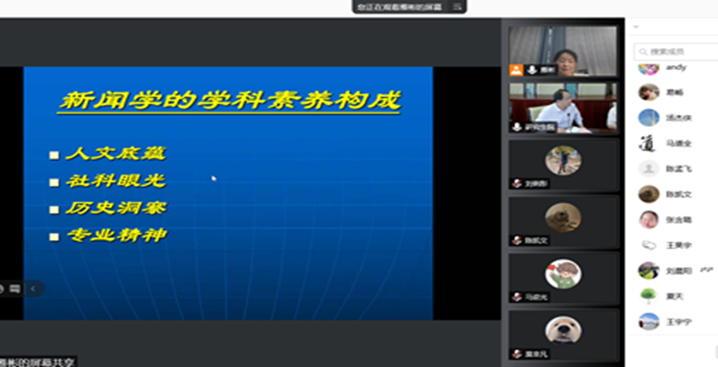Viewport: 718px width, 367px height.
Task: Expand the dropdown arrow above the member search
Action: click(x=636, y=27)
